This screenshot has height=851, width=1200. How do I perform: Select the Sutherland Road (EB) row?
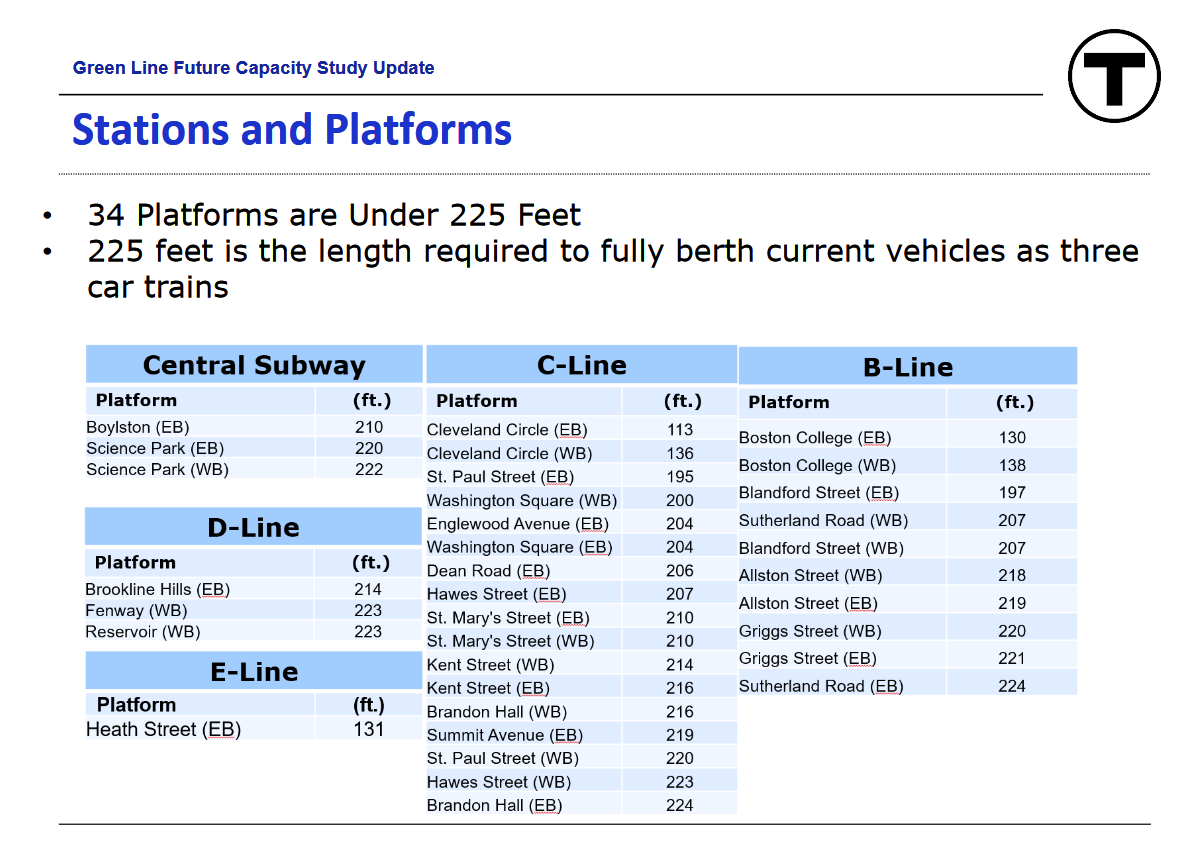(820, 686)
